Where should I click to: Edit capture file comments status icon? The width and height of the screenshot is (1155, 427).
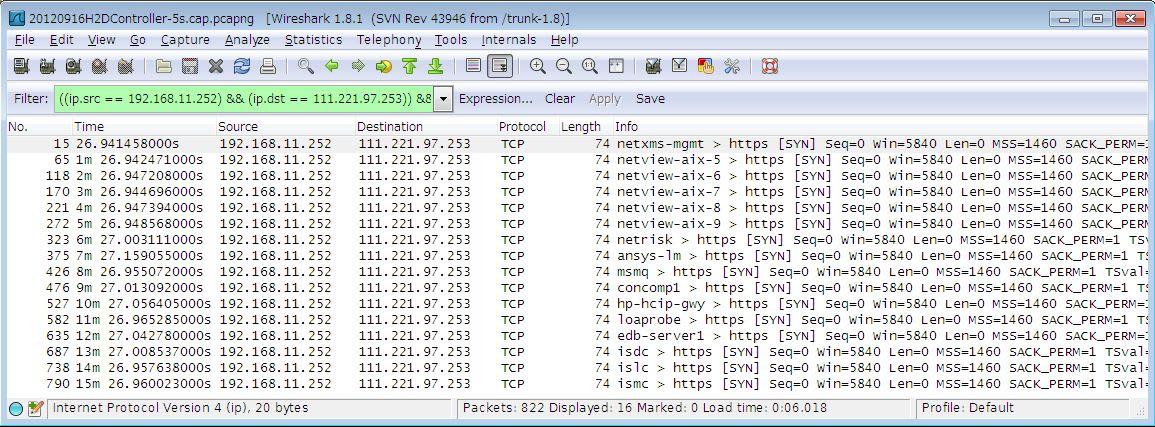pyautogui.click(x=35, y=409)
